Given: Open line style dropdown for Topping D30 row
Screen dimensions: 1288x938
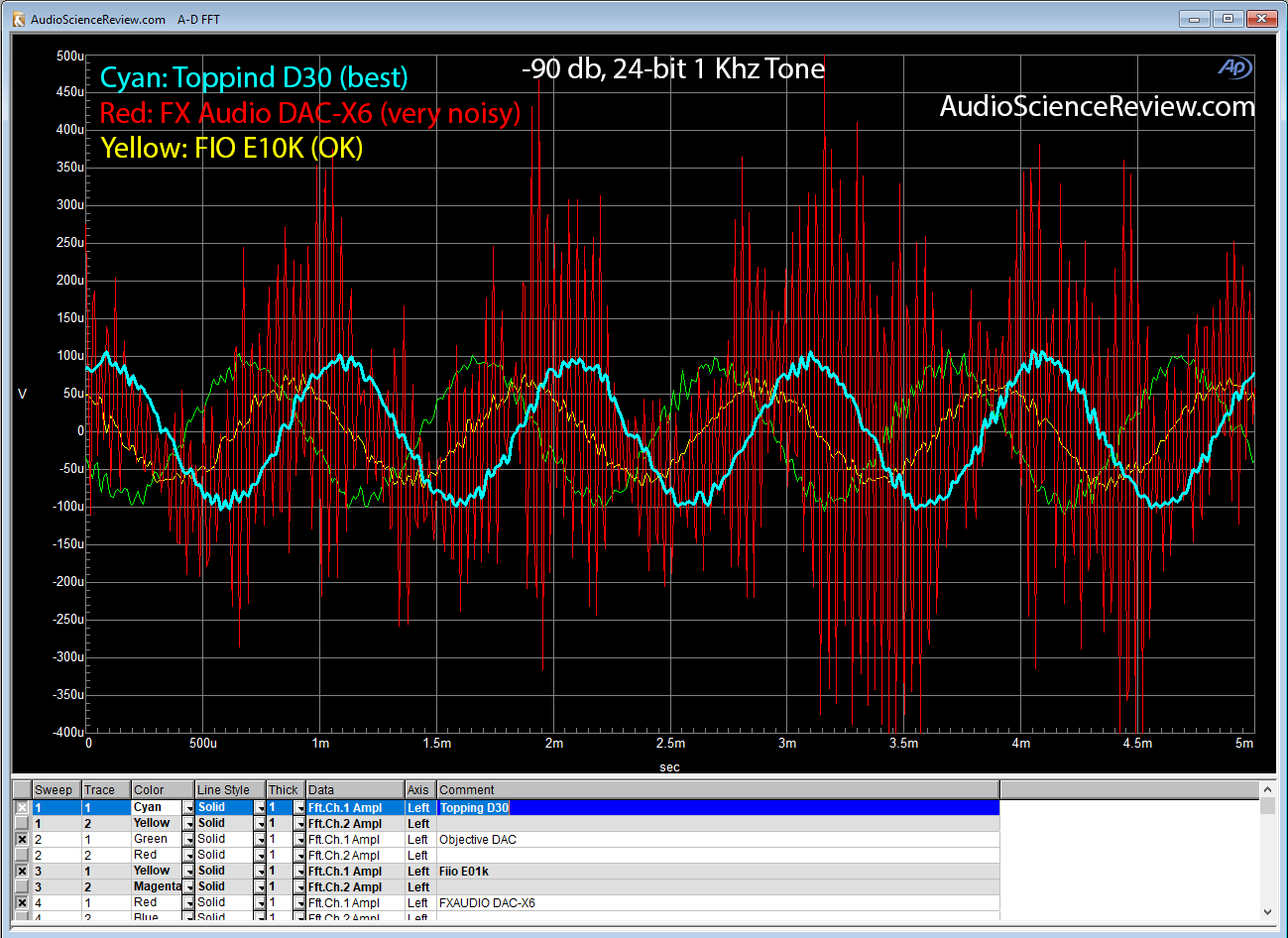Looking at the screenshot, I should (260, 808).
